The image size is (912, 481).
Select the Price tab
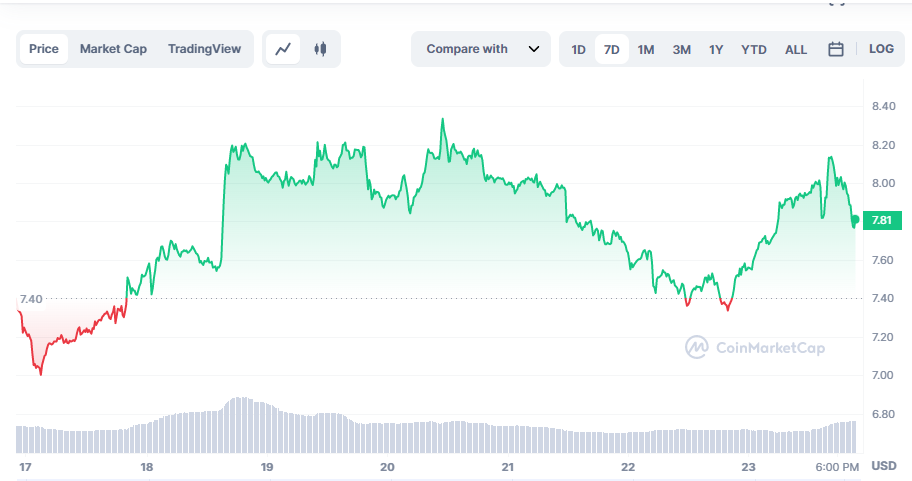click(44, 49)
